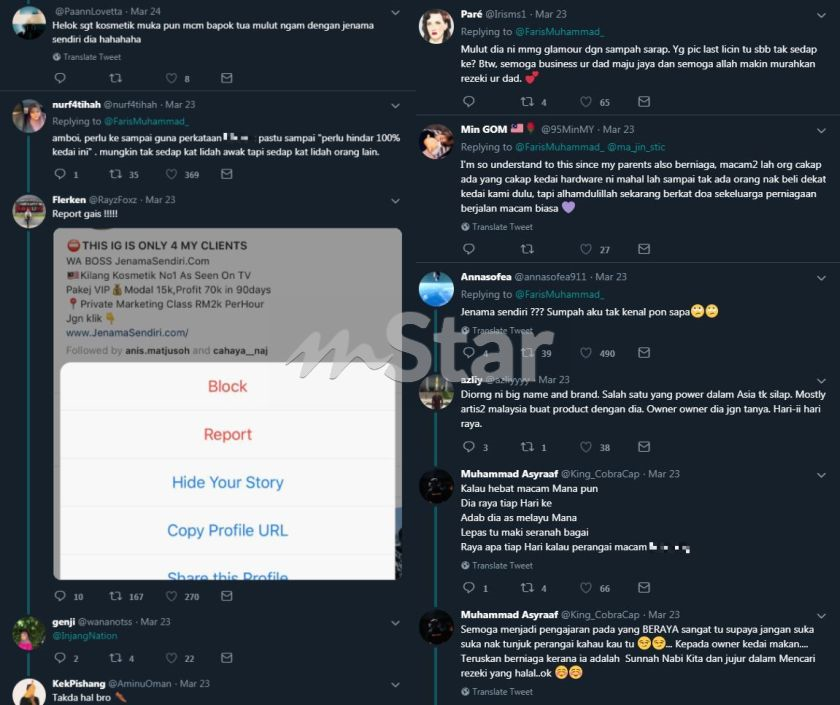Open the www.JenamaSendiri.com link in screenshot
840x705 pixels.
click(x=127, y=333)
